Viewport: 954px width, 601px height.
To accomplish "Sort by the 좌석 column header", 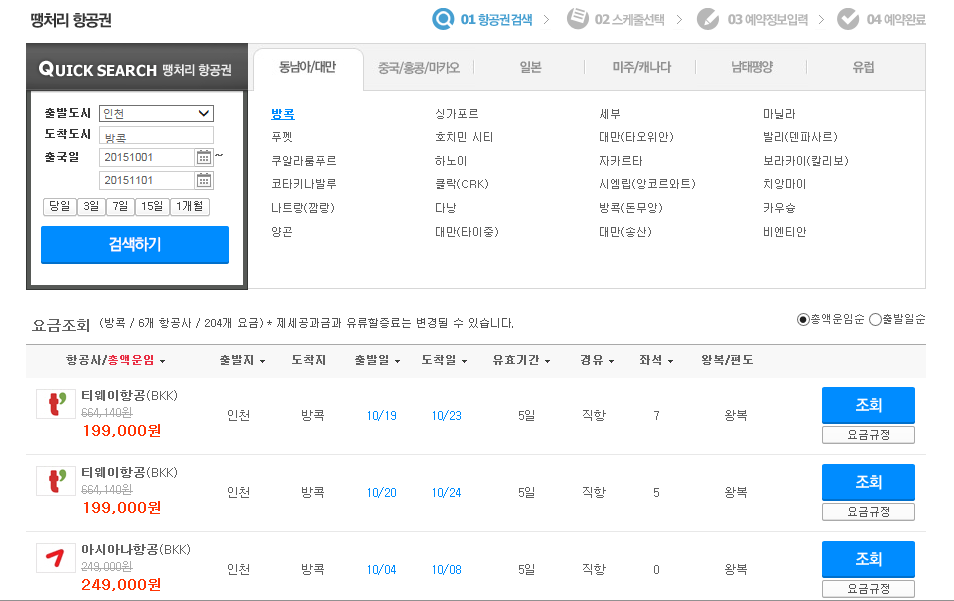I will pos(657,360).
